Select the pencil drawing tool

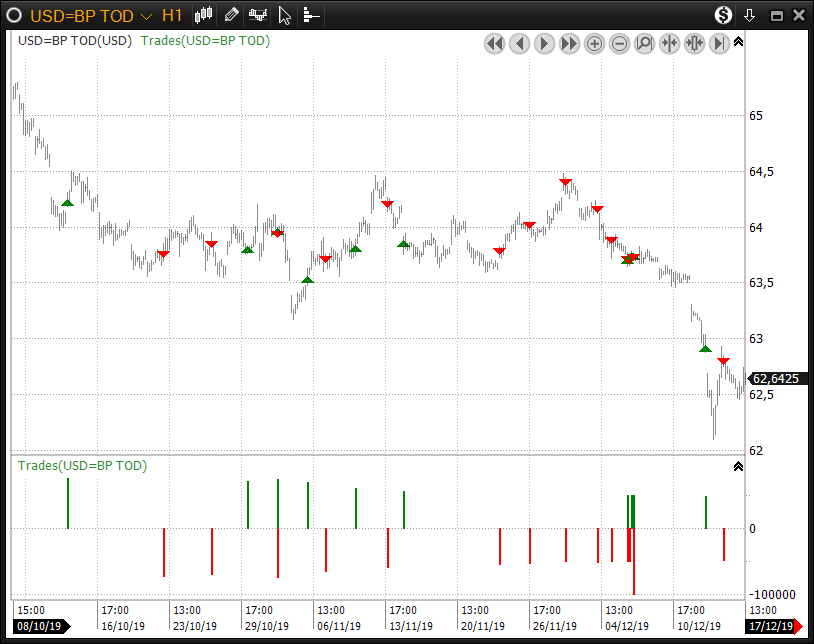tap(231, 15)
